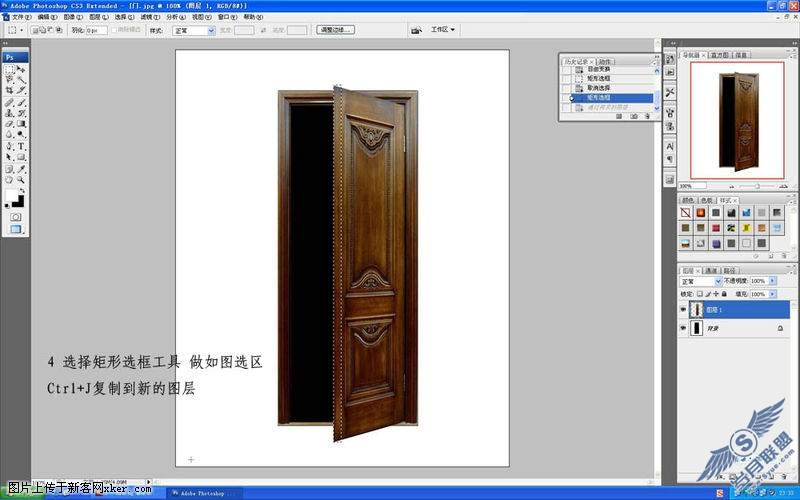Screen dimensions: 800x500
Task: Reset default foreground and background colors
Action: click(7, 206)
